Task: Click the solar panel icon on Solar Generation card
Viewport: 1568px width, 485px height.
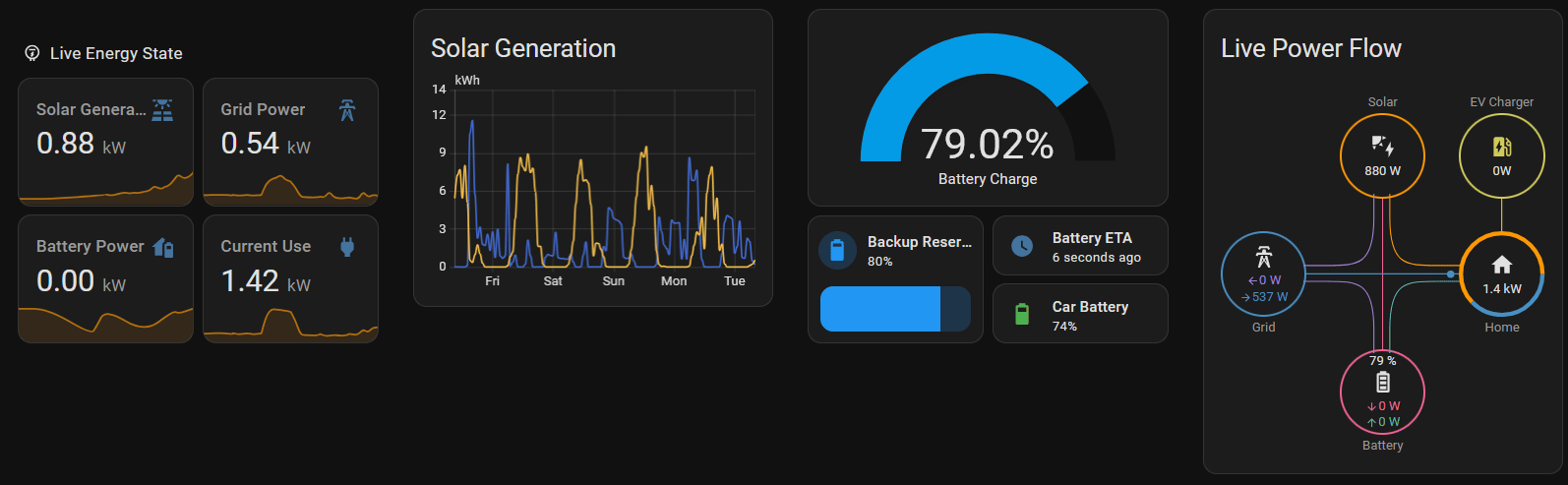Action: pos(162,110)
